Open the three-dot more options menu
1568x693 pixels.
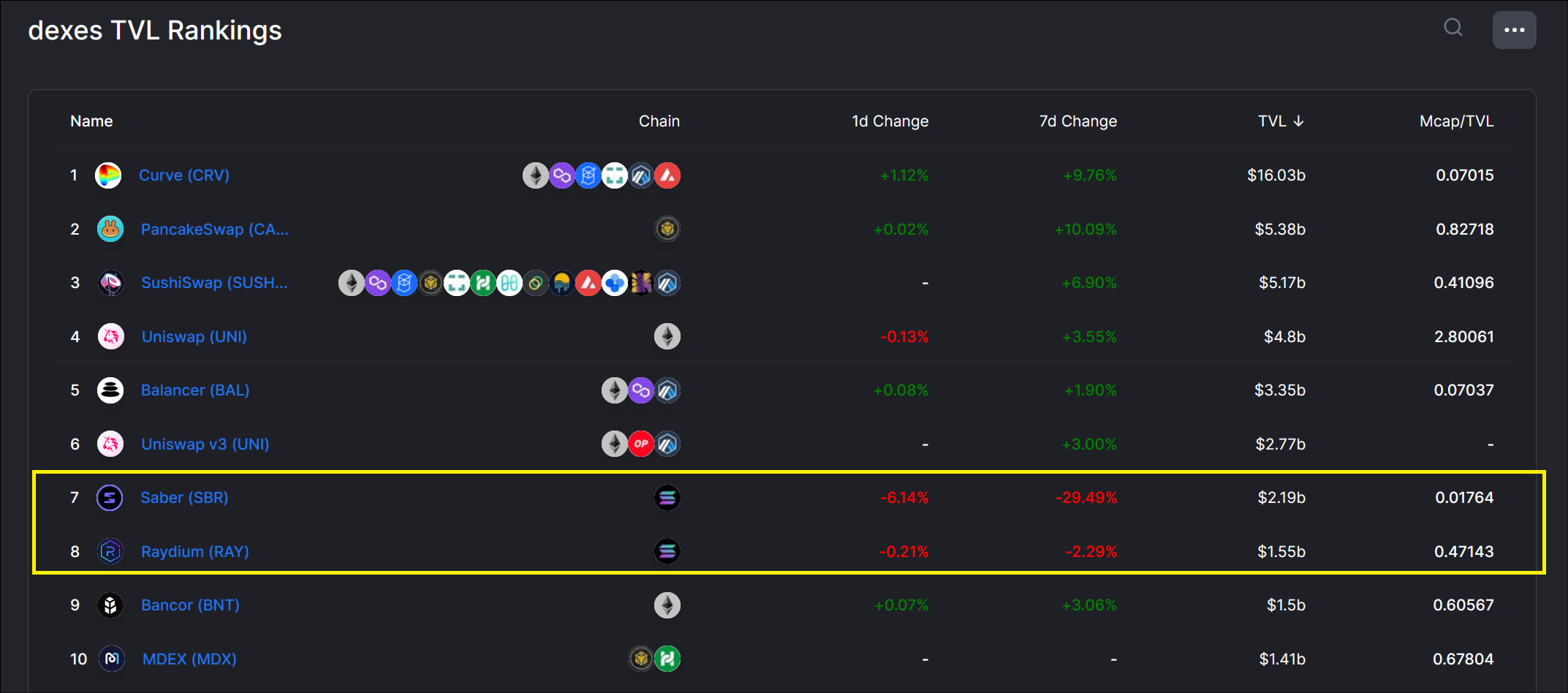click(x=1514, y=30)
